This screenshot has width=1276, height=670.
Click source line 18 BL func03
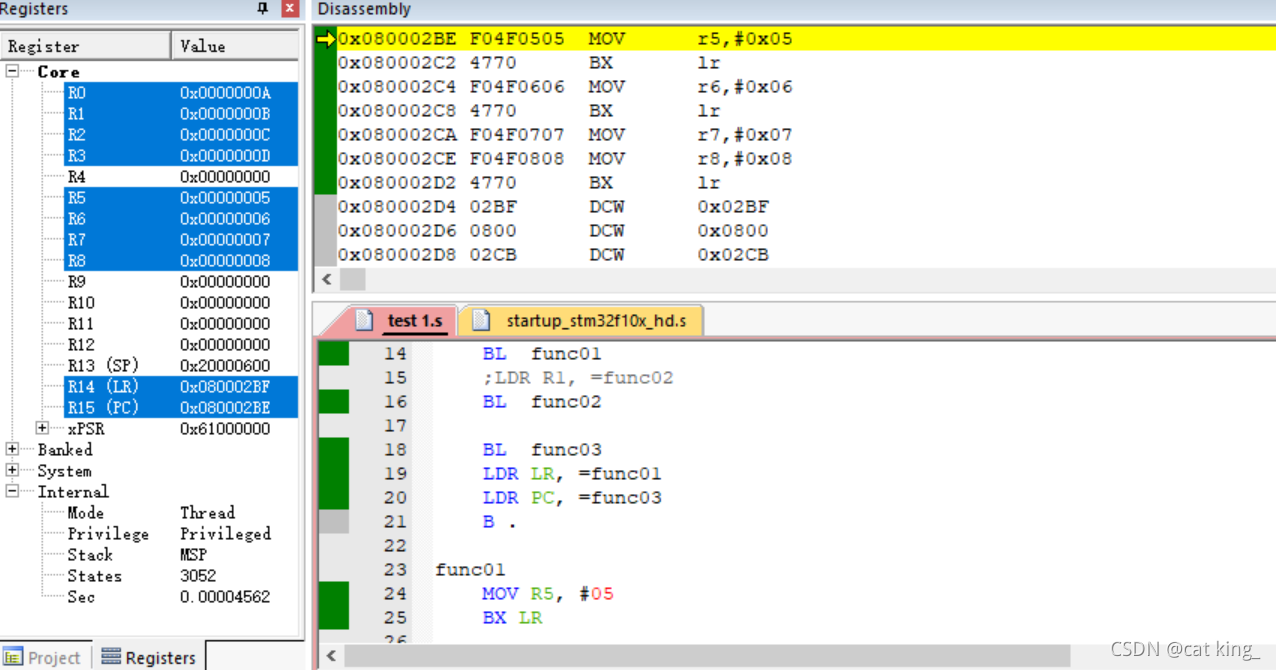coord(542,450)
